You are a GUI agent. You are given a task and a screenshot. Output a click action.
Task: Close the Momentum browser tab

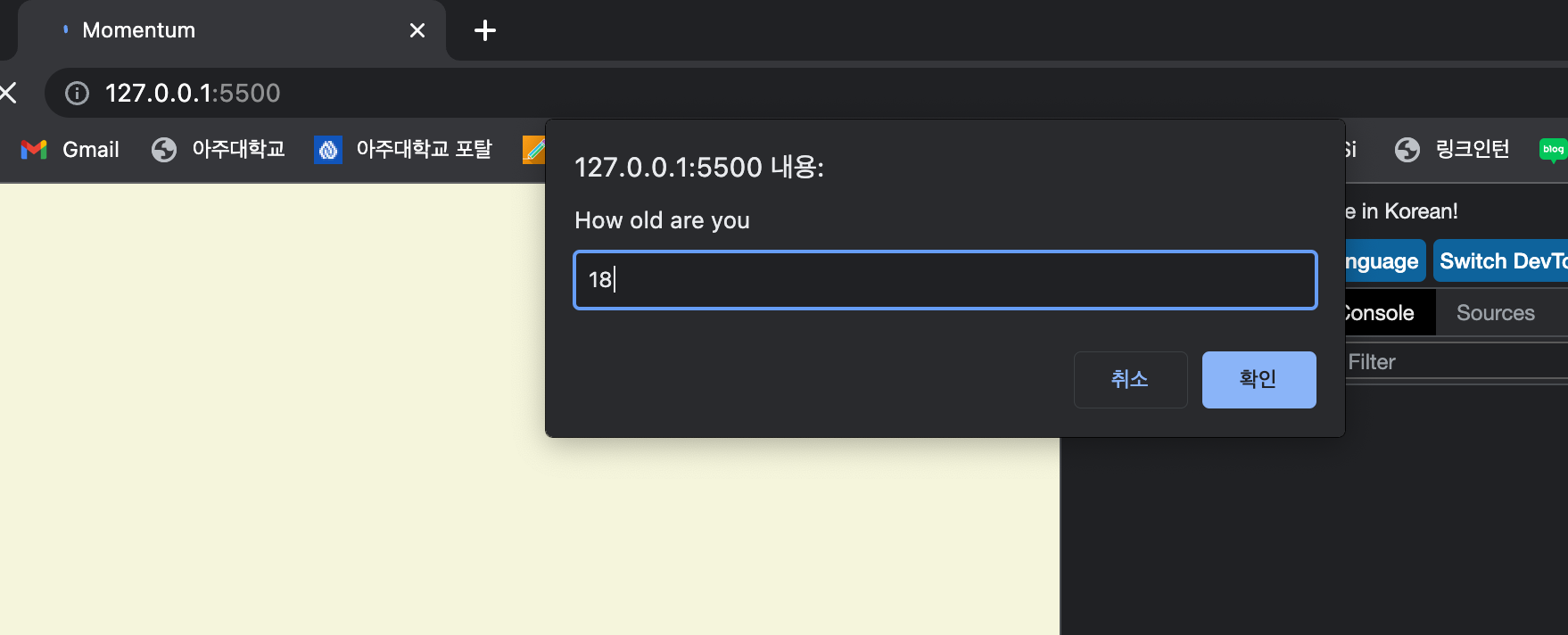(417, 30)
